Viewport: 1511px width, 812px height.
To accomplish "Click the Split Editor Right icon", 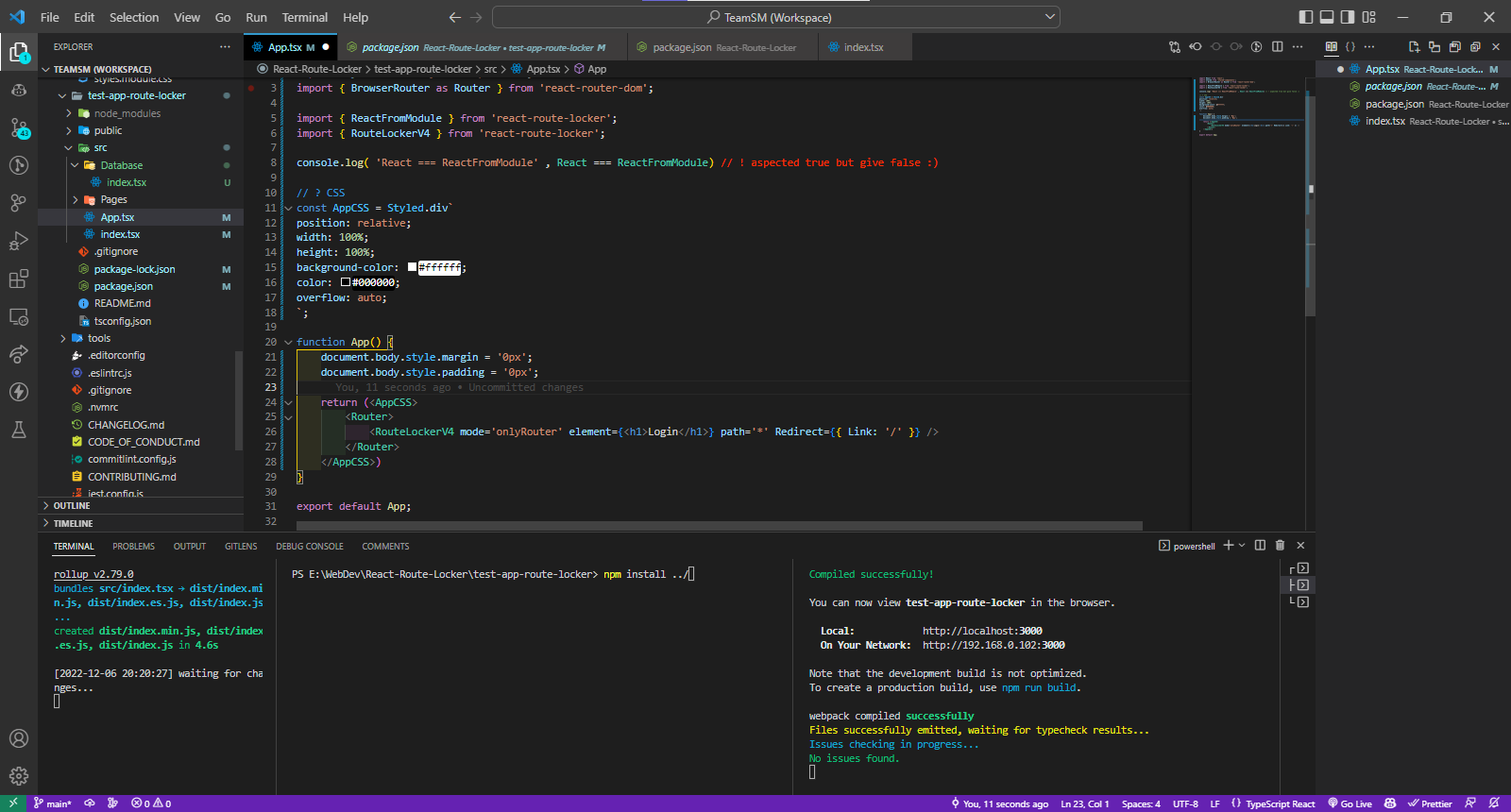I will [x=1278, y=46].
